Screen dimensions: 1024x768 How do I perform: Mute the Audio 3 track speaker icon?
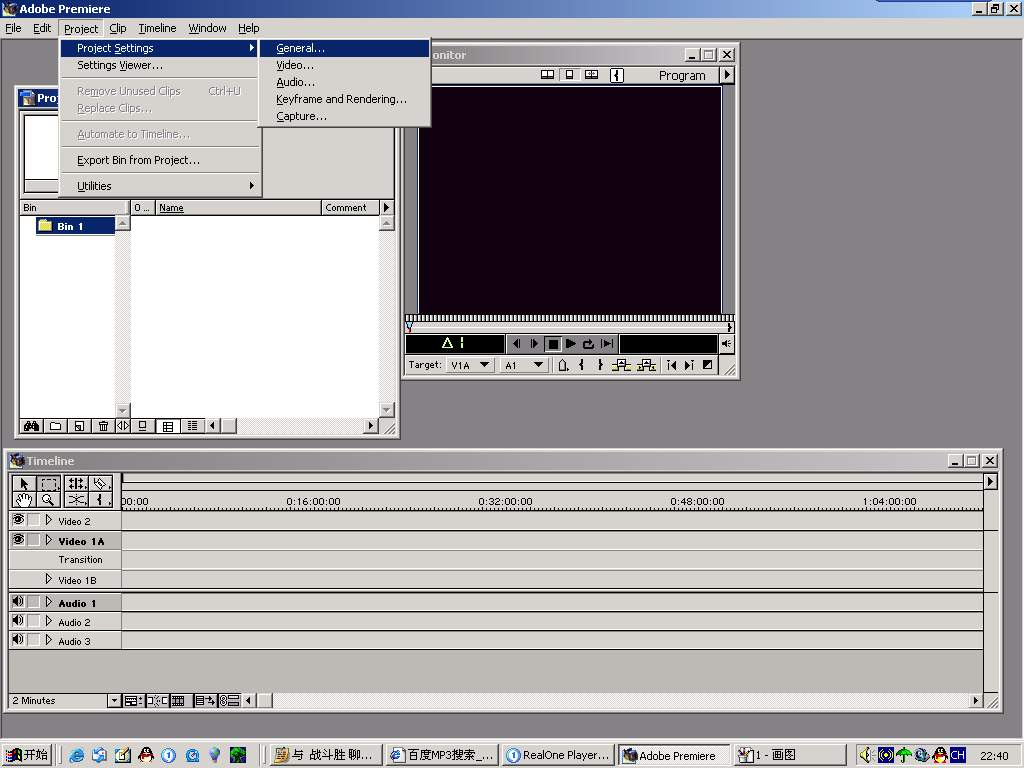(x=18, y=639)
